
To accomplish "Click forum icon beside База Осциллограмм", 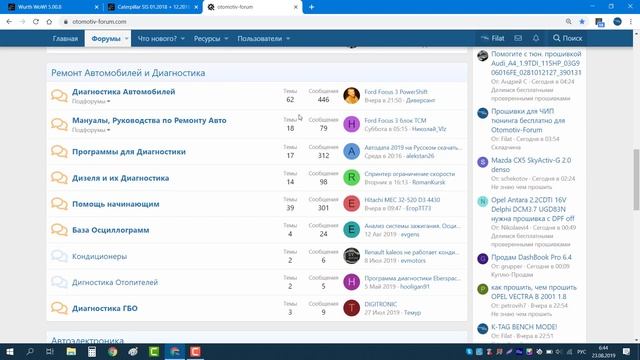I will click(x=59, y=230).
